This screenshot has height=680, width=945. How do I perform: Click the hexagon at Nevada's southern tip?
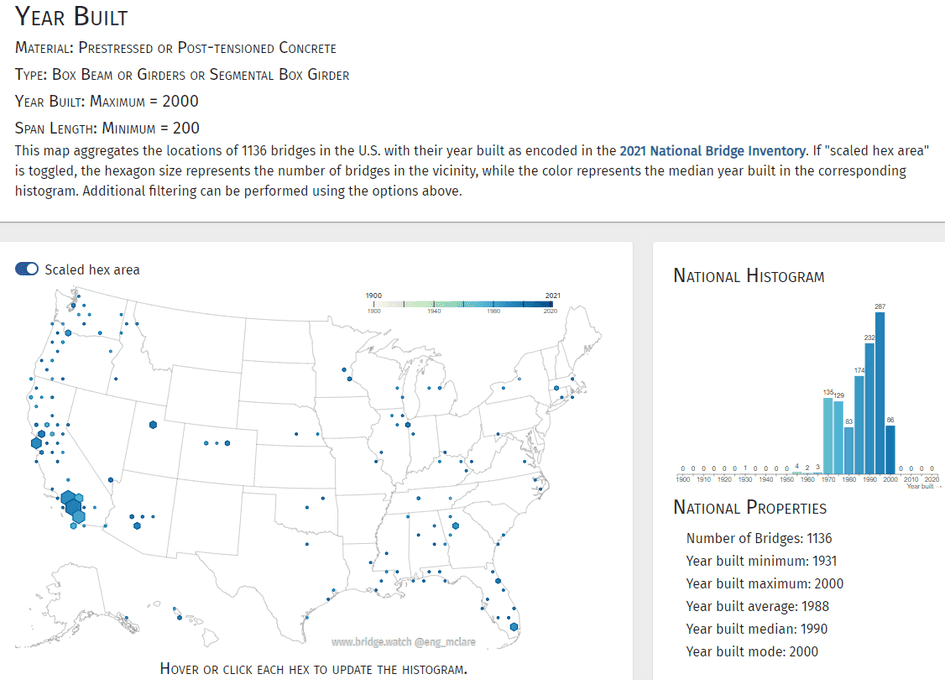[110, 478]
